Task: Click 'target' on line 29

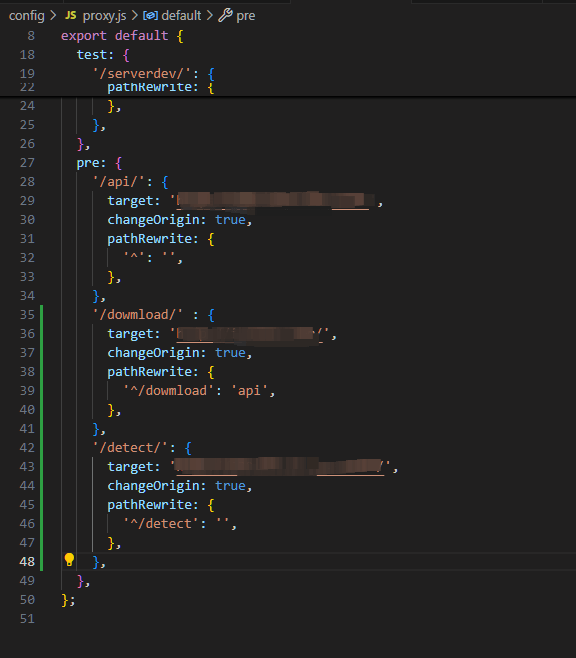Action: pyautogui.click(x=130, y=201)
